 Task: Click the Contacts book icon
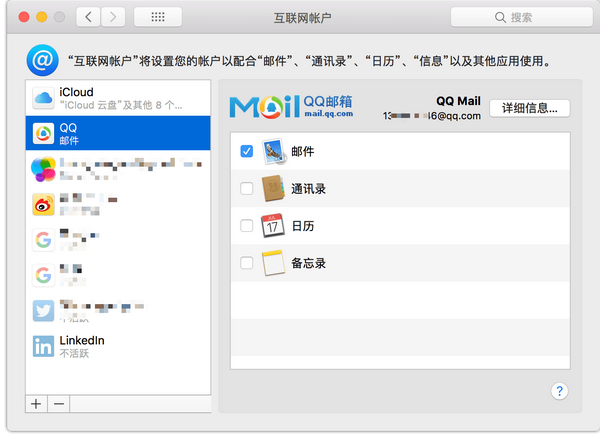(x=273, y=188)
